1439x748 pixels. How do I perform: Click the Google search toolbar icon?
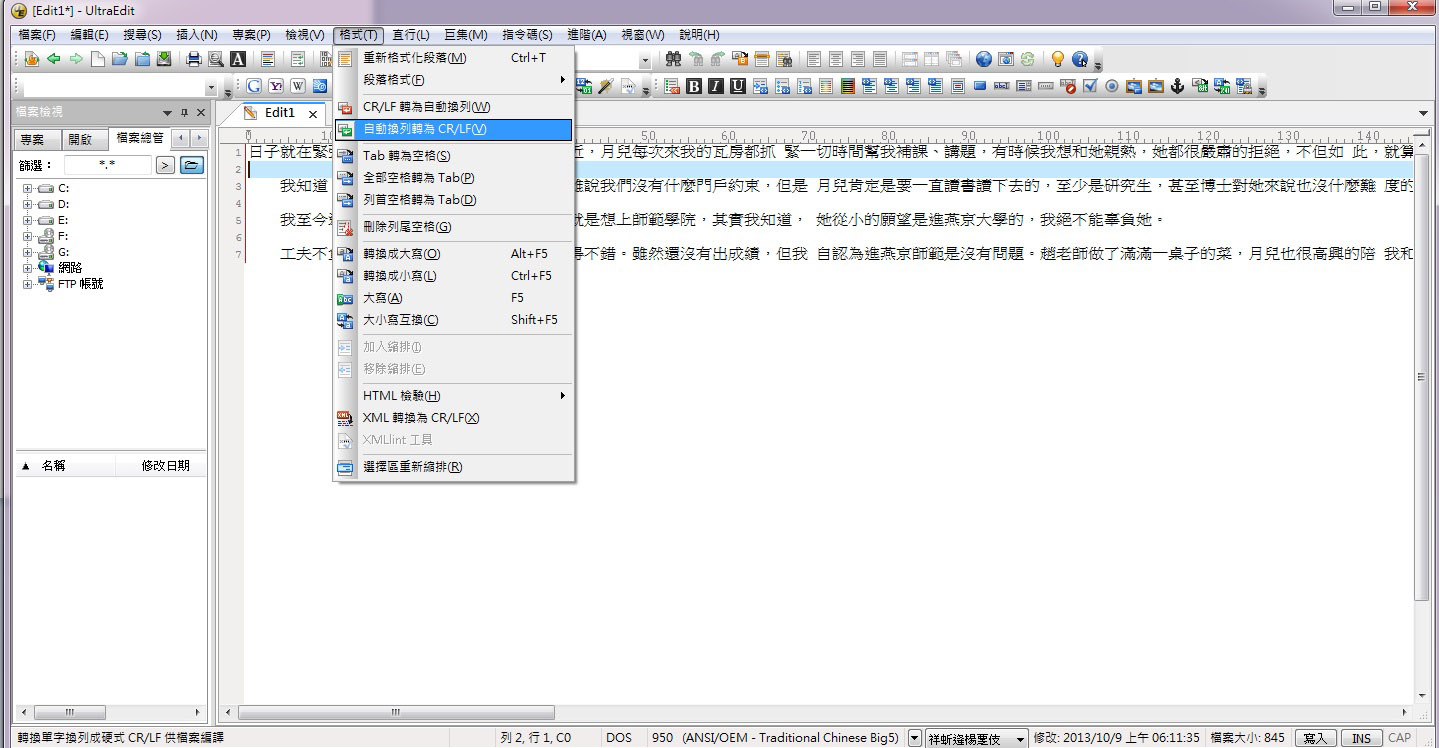[x=254, y=87]
